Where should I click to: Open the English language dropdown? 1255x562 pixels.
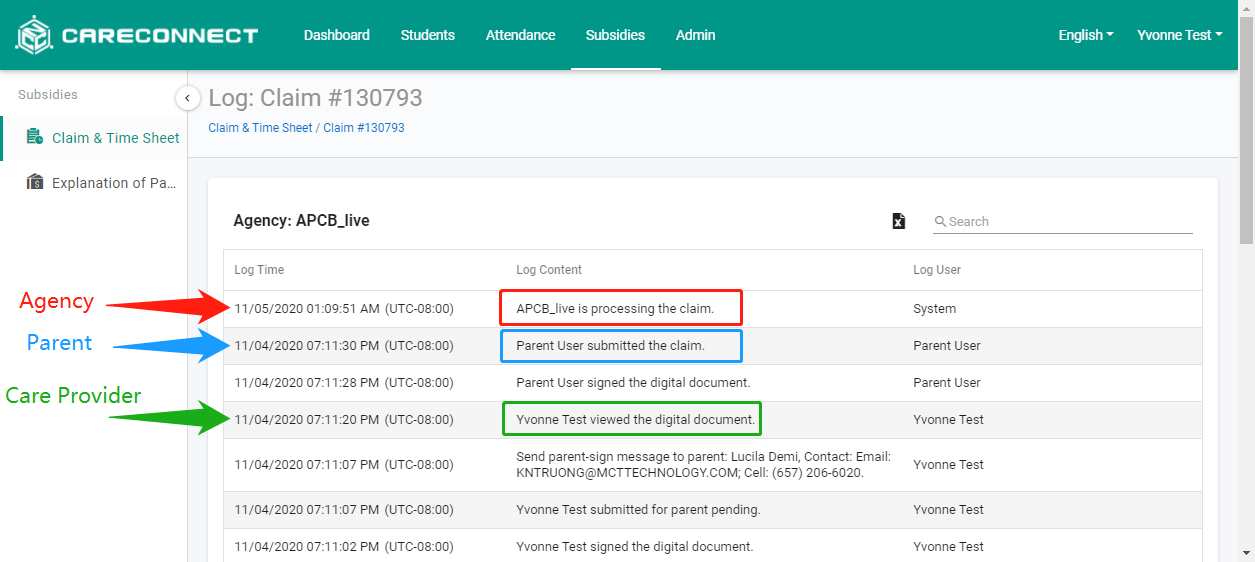click(1086, 35)
